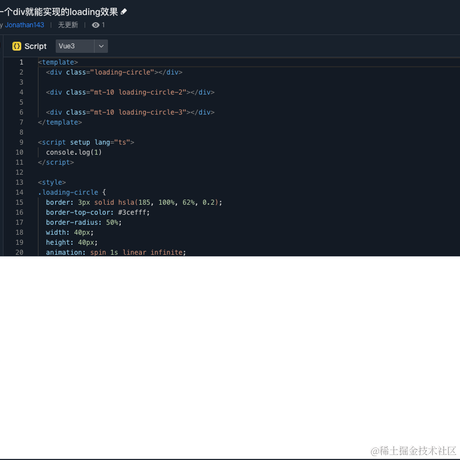Screen dimensions: 460x460
Task: Click the 'console.log(1)' code line
Action: [x=74, y=152]
